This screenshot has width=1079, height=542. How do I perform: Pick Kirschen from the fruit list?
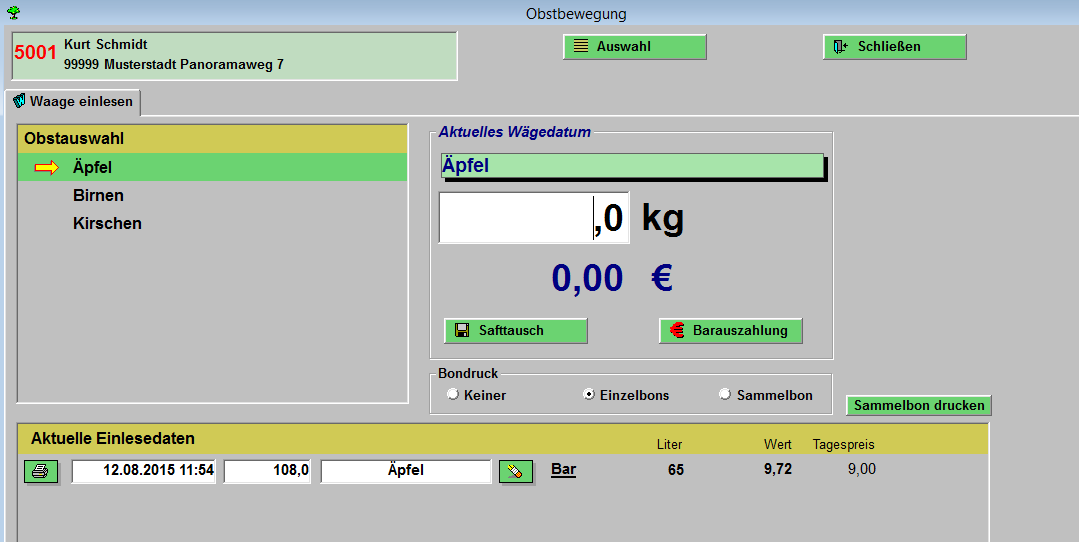coord(107,224)
